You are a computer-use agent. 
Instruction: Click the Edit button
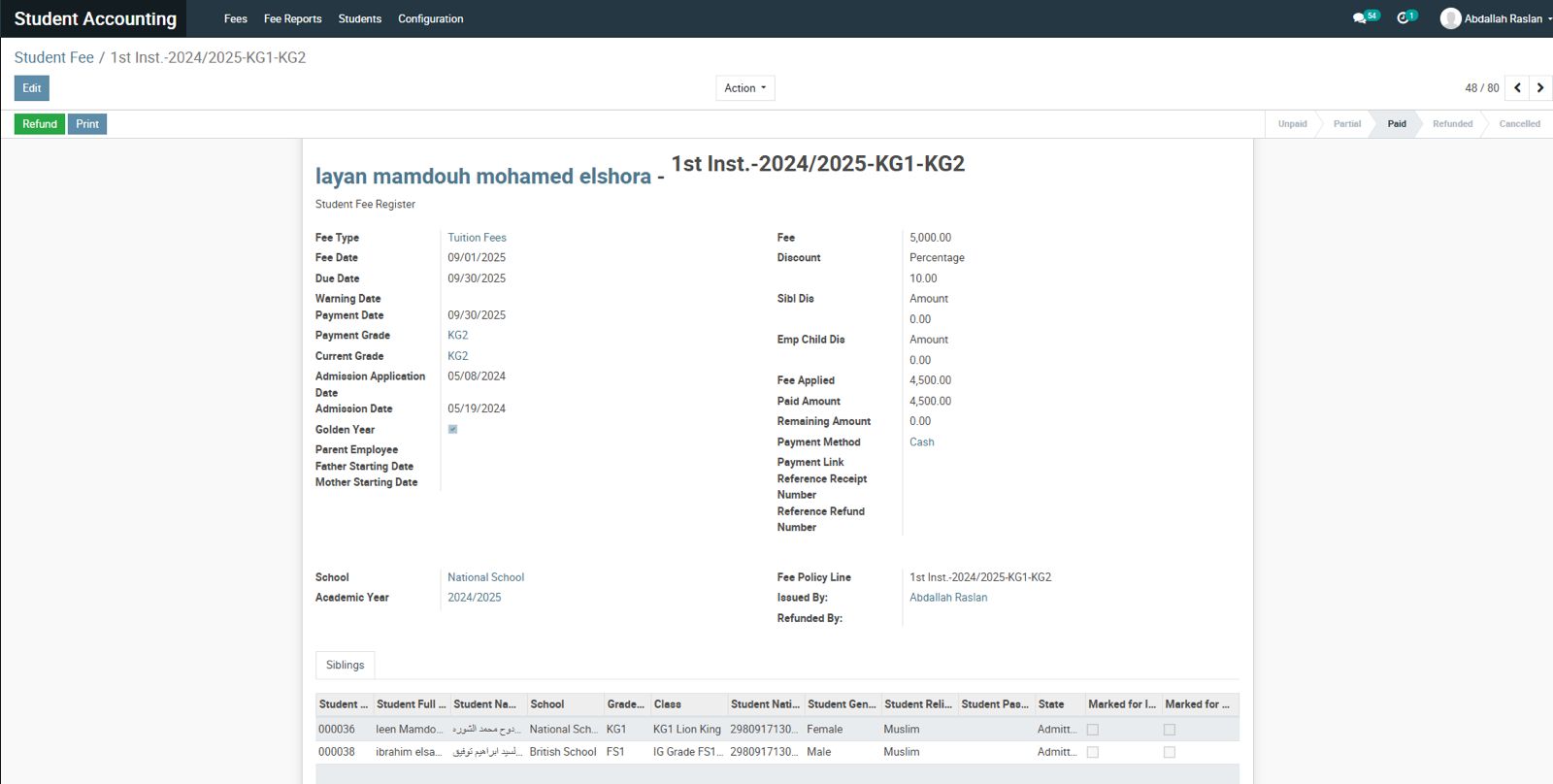point(32,88)
